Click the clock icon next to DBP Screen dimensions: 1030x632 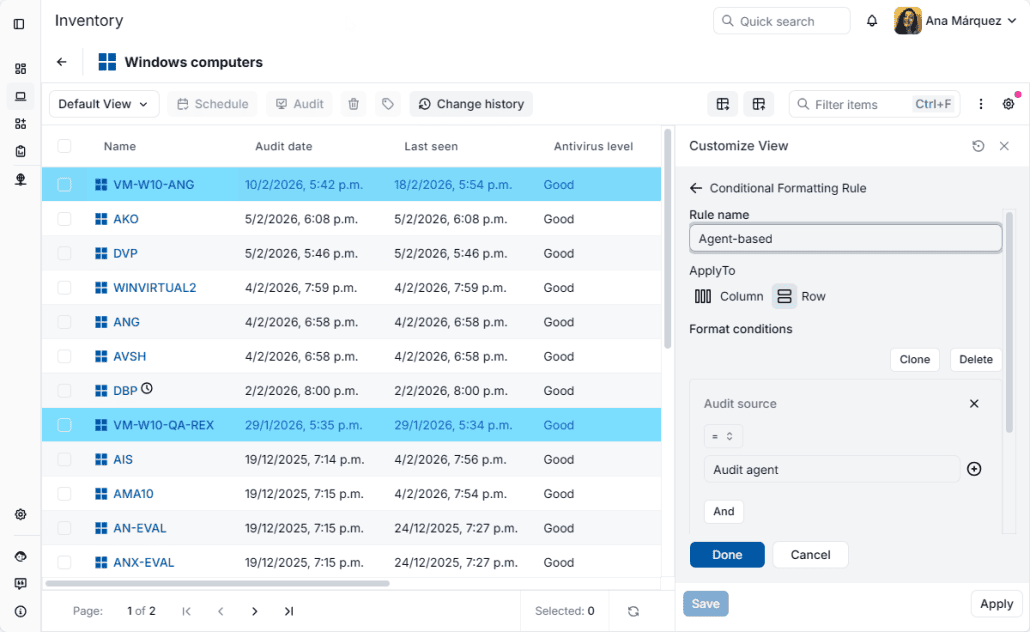pos(147,388)
